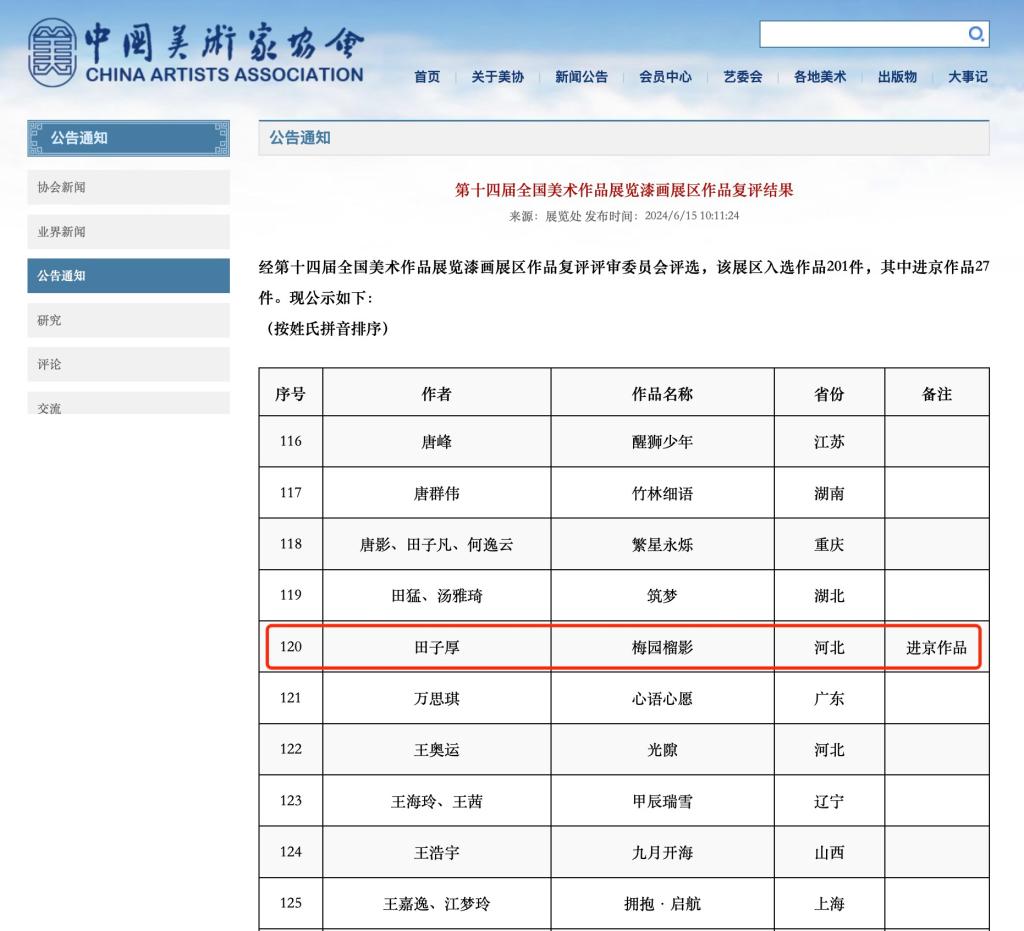
Task: Open the 首页 navigation item
Action: click(x=427, y=77)
